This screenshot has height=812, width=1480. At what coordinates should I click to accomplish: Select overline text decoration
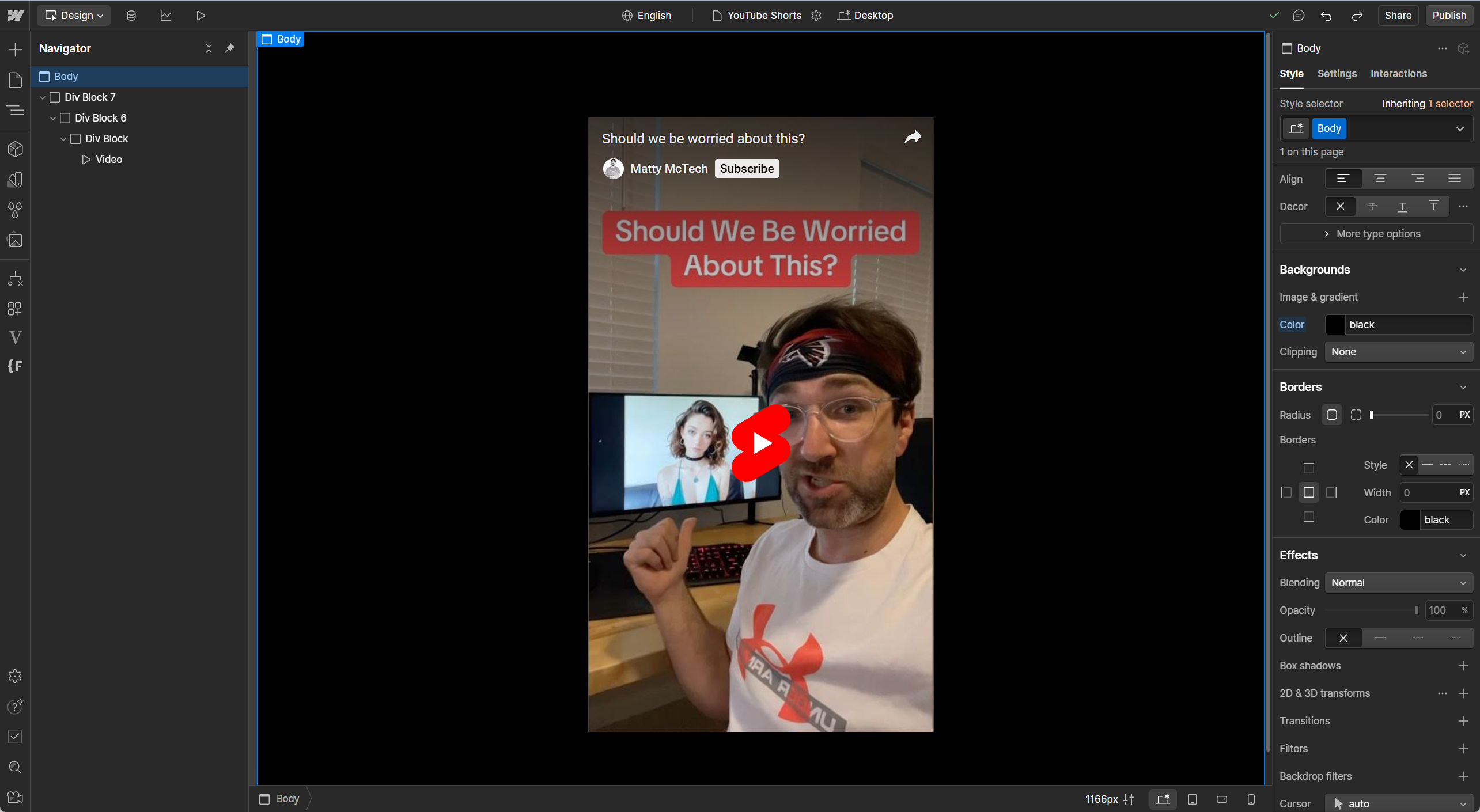1433,206
